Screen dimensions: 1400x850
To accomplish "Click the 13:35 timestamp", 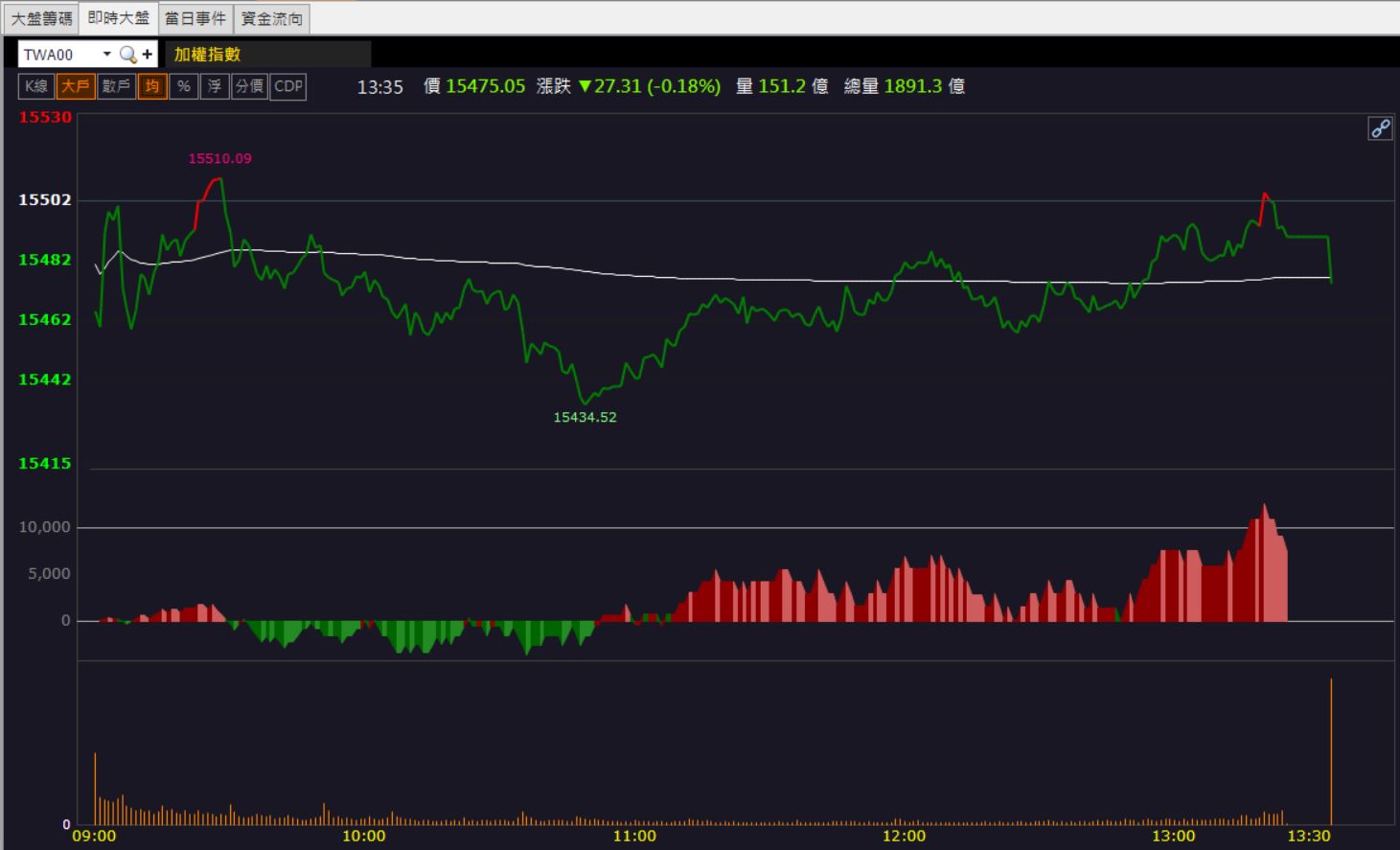I will [380, 87].
